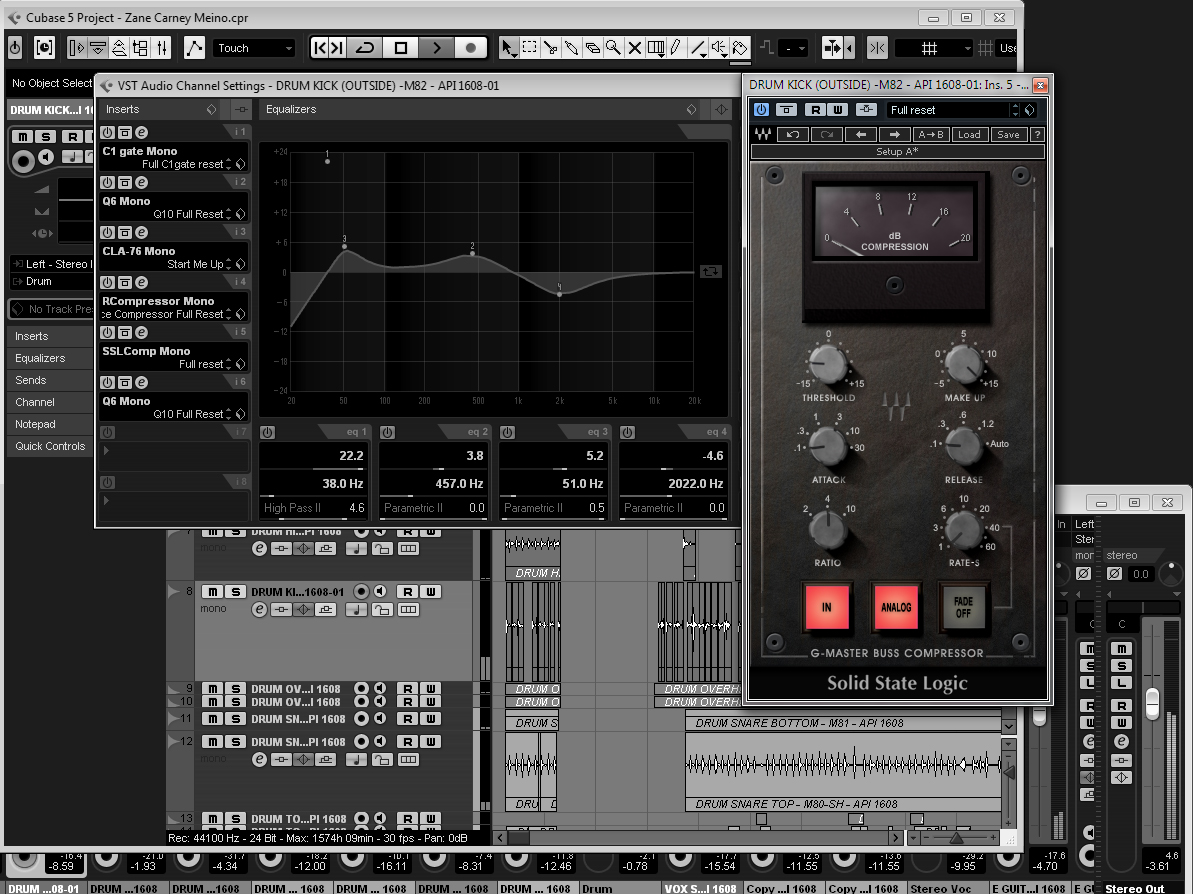Enable or disable EQ band 3
The height and width of the screenshot is (894, 1193).
tap(508, 432)
